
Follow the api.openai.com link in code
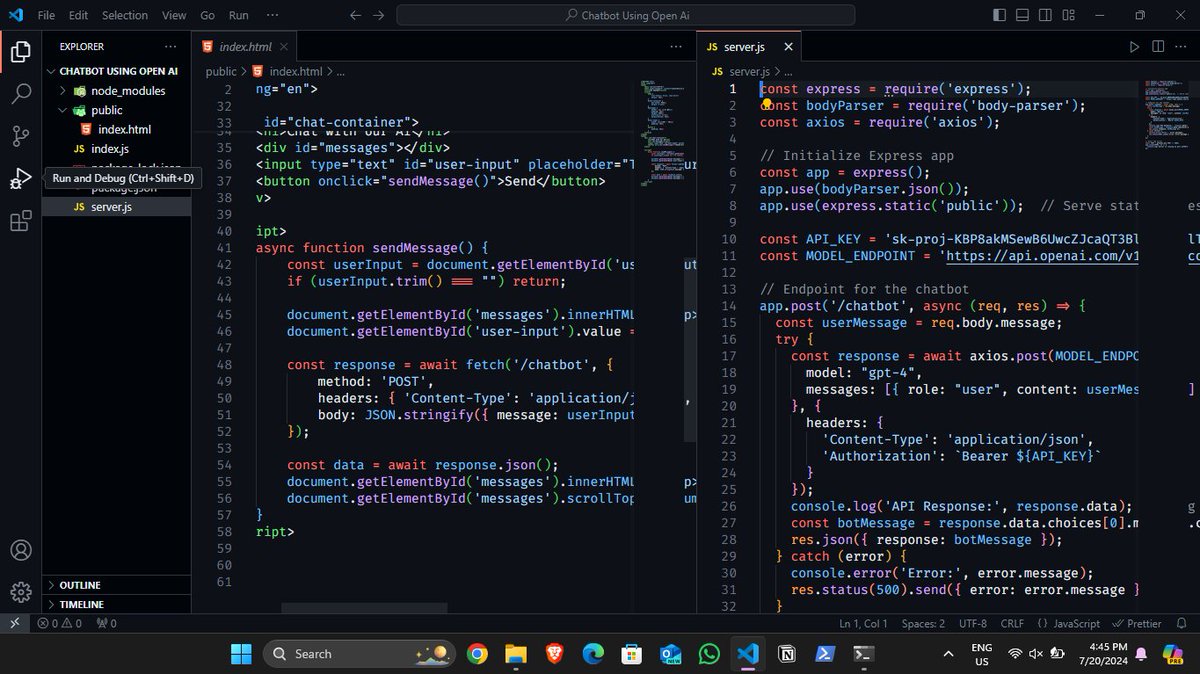point(1041,255)
